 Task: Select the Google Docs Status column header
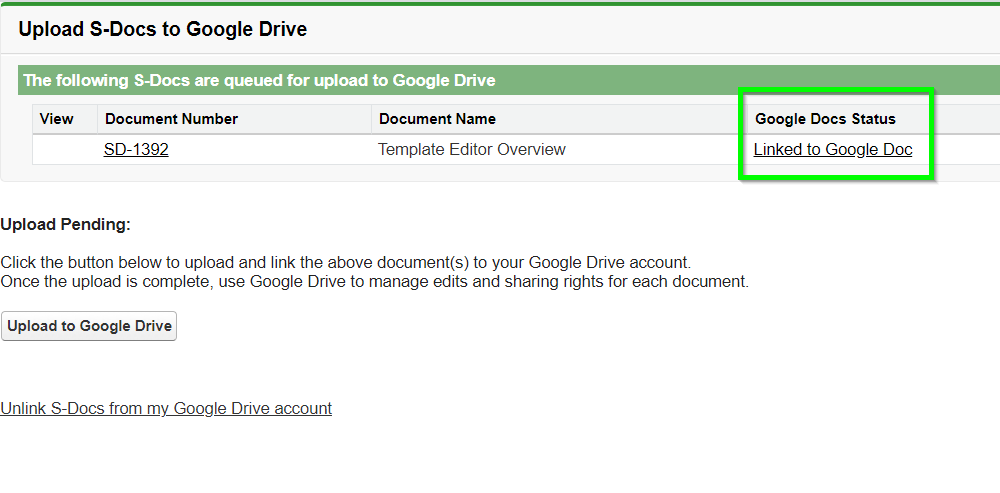click(x=825, y=119)
